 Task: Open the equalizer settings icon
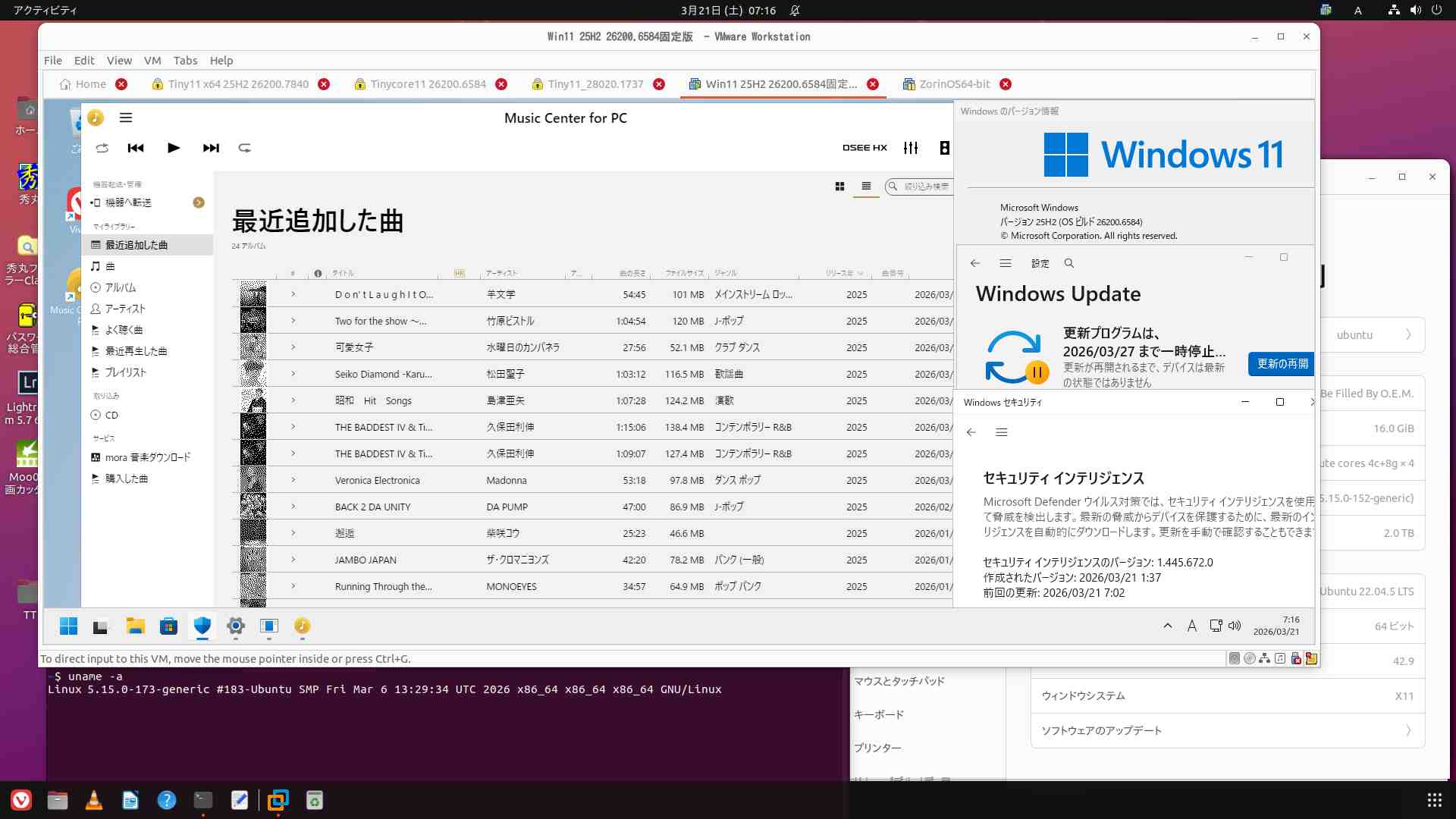point(911,148)
